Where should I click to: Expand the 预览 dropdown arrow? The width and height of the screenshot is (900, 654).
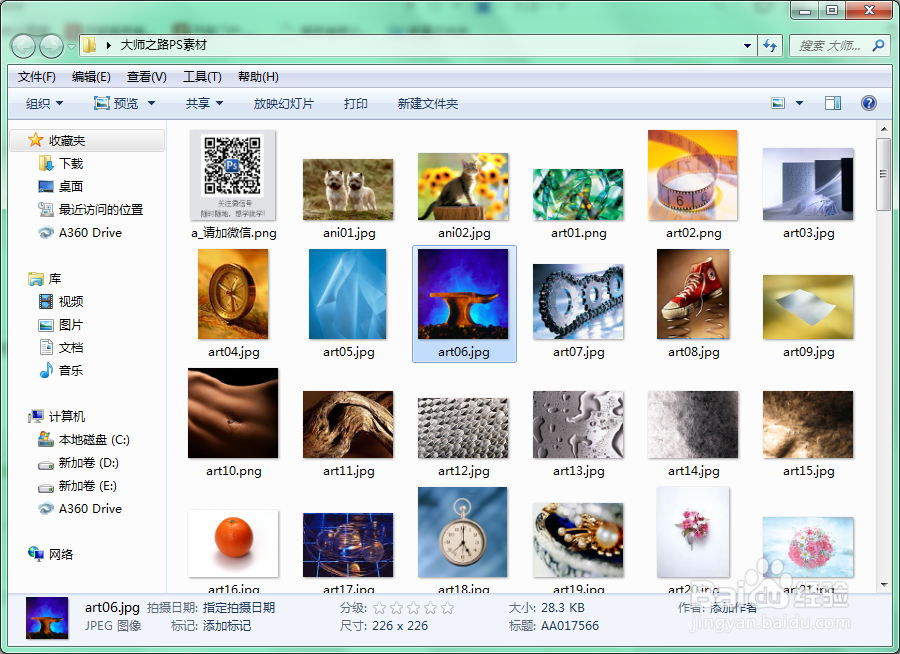152,103
